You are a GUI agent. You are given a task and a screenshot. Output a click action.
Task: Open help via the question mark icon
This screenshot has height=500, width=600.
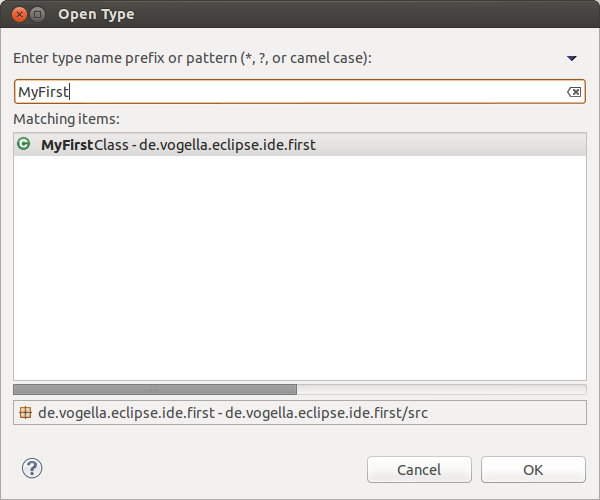[32, 468]
